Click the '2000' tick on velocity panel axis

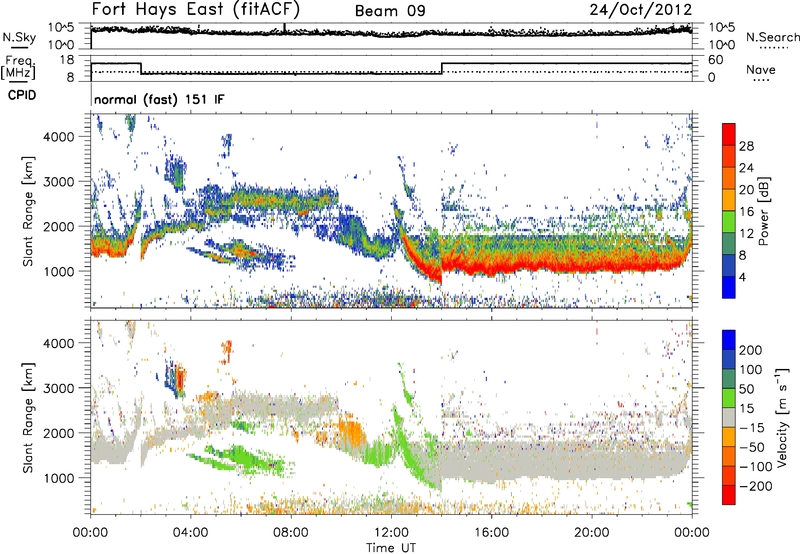(59, 433)
